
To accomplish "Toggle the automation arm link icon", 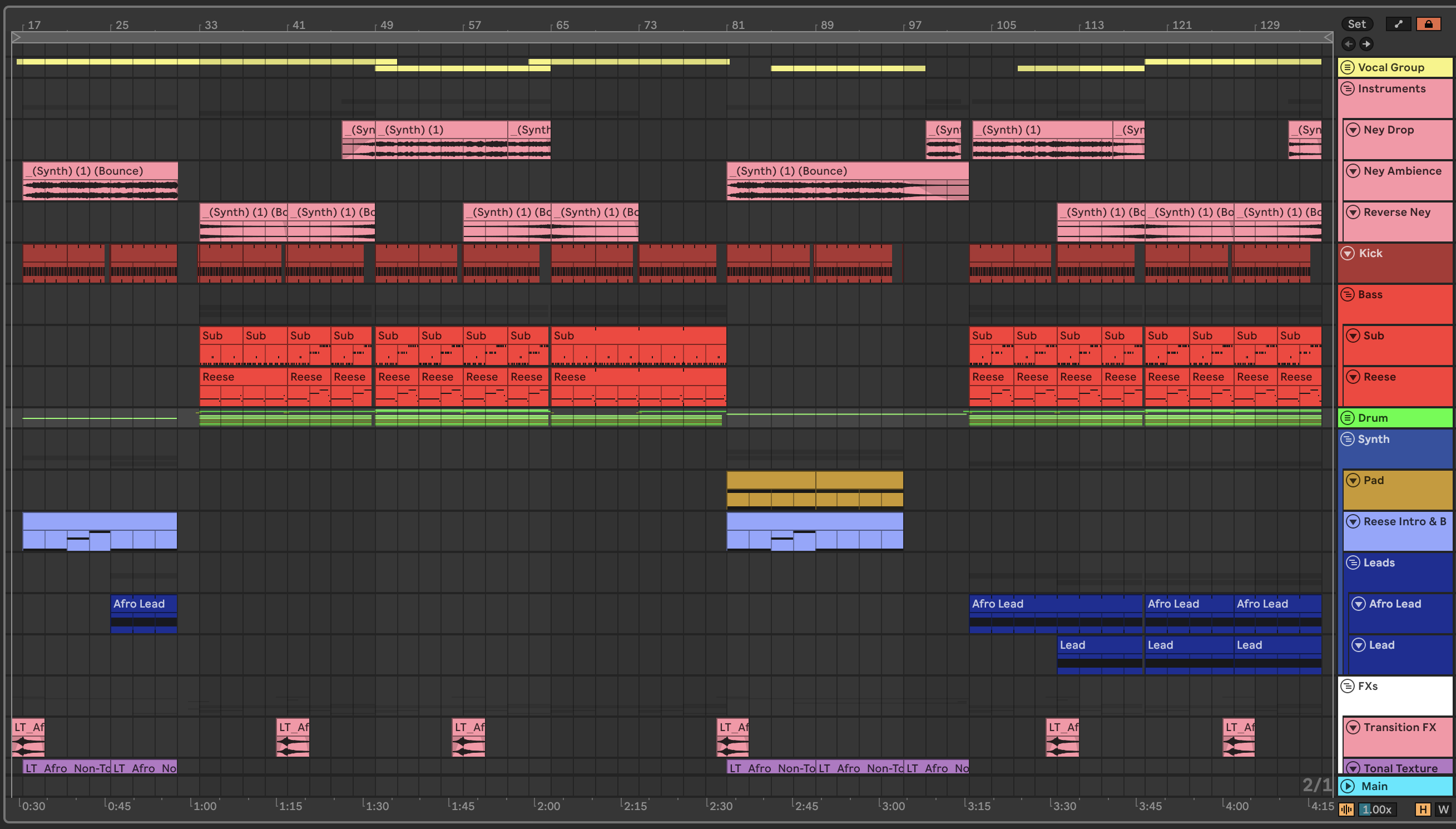I will [1399, 24].
